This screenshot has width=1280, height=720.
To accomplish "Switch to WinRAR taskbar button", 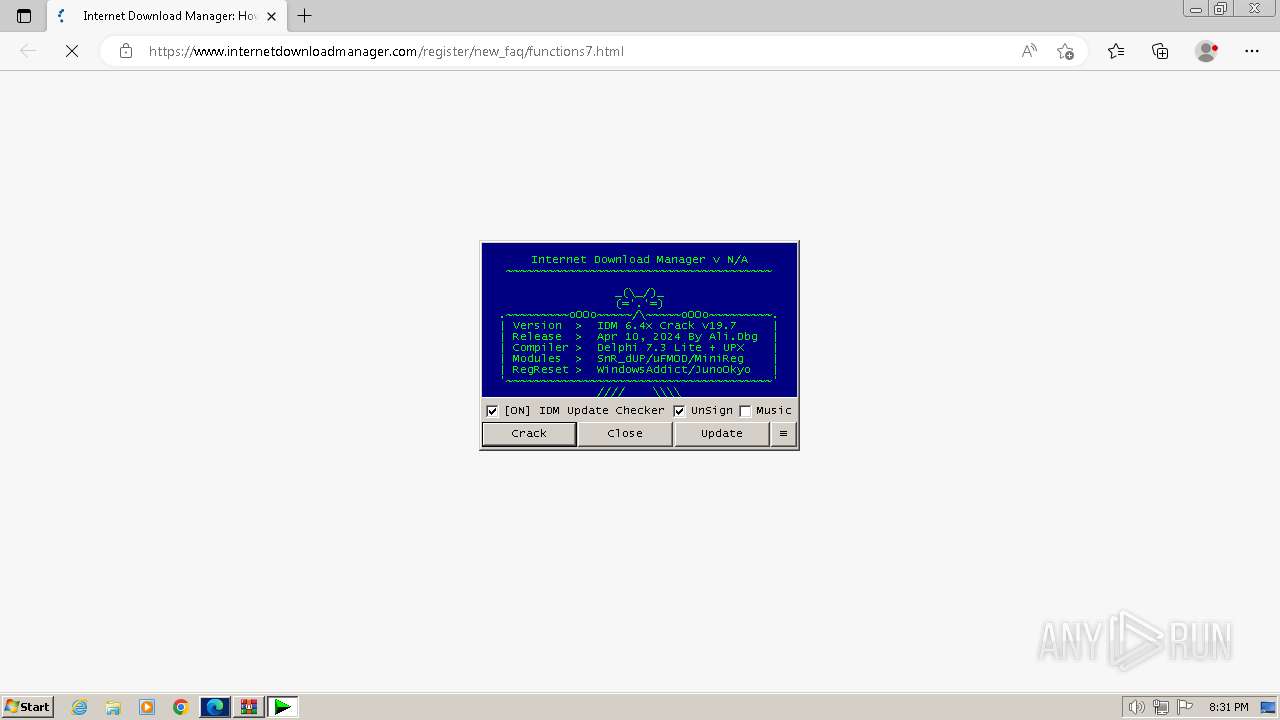I will 249,707.
